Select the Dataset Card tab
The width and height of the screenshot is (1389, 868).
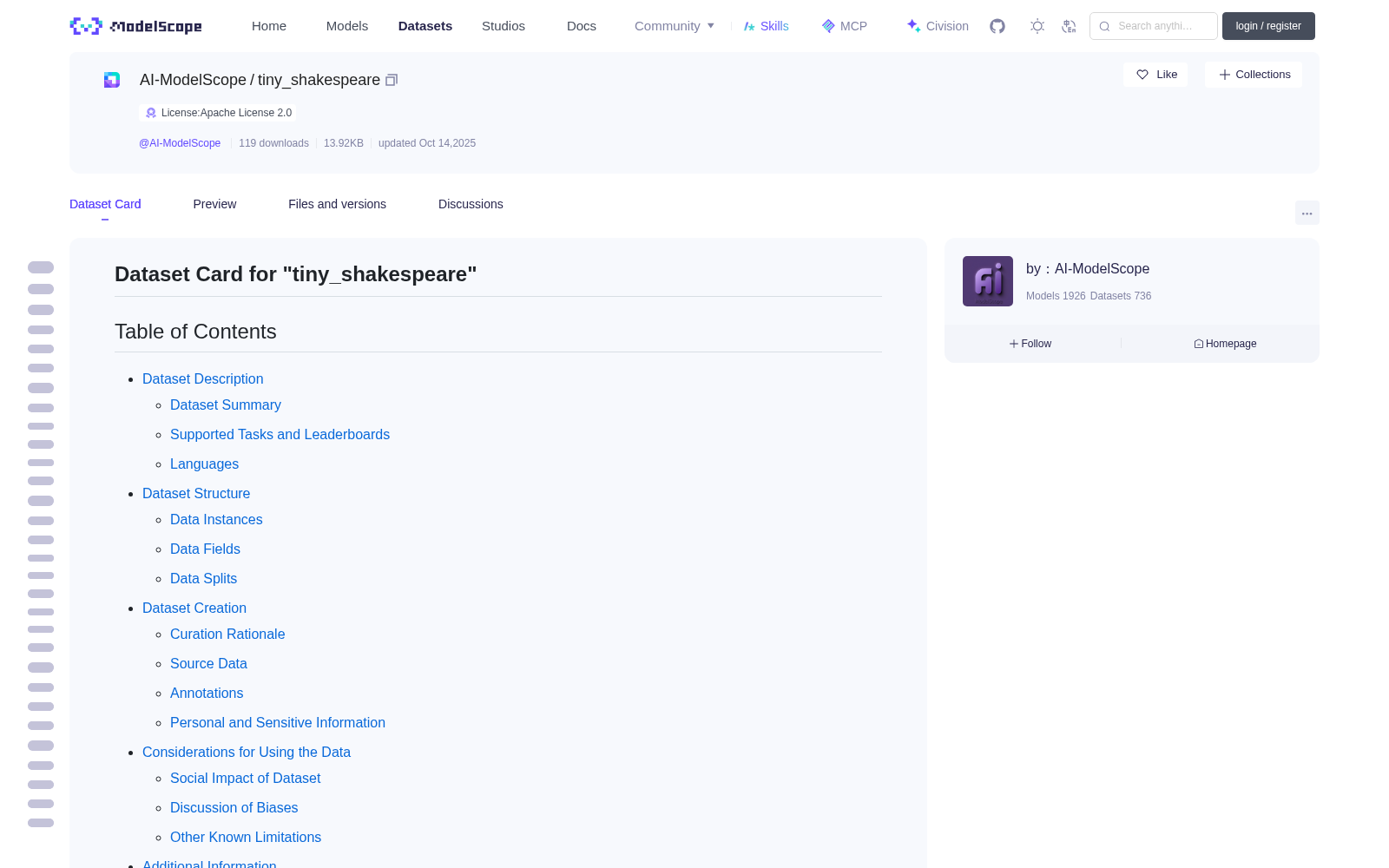(105, 204)
